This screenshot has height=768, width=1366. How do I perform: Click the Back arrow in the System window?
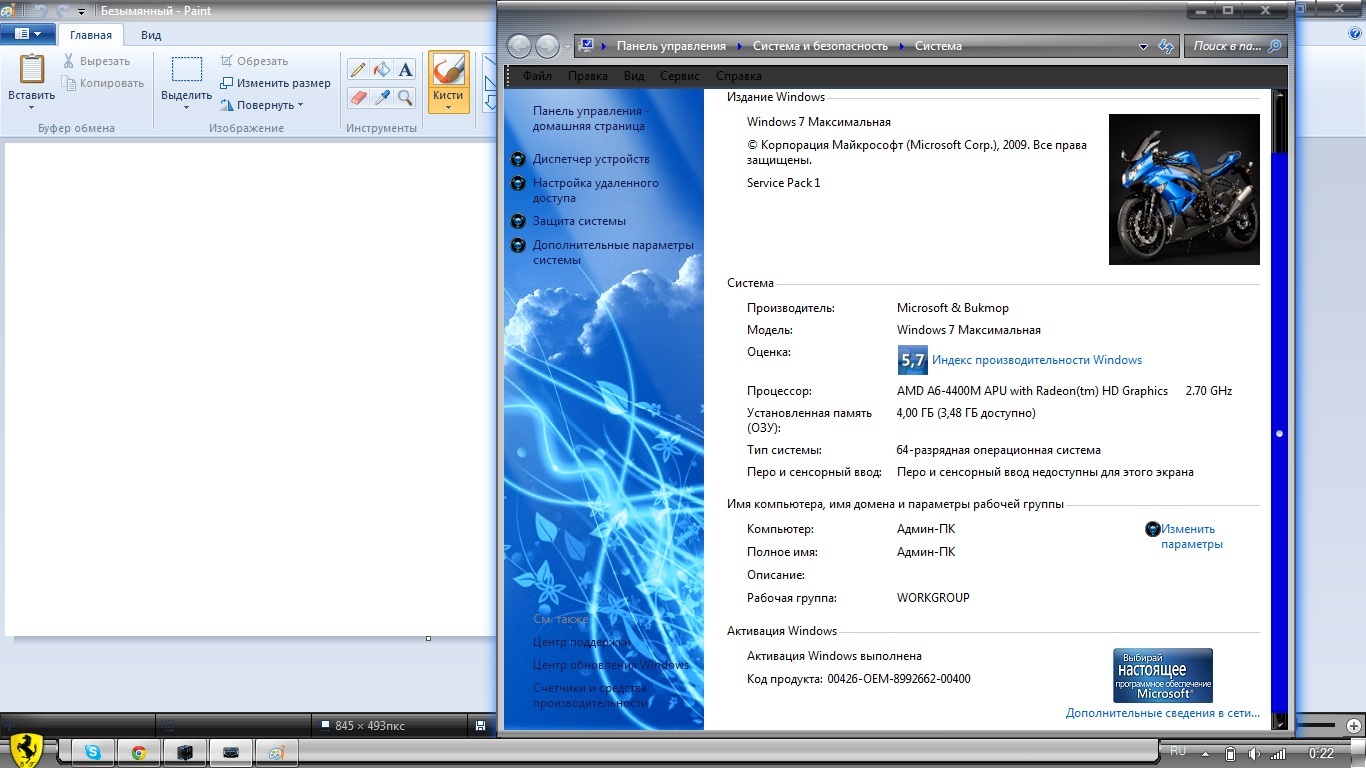point(519,46)
